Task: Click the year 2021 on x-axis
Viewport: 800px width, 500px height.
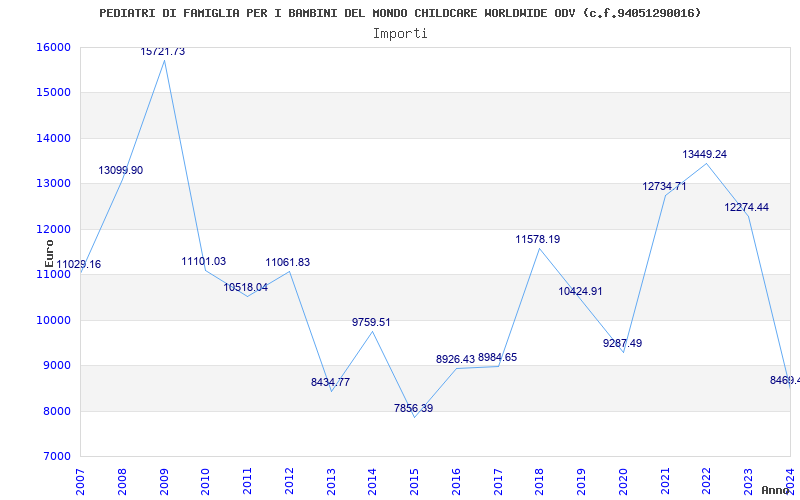Action: click(665, 481)
